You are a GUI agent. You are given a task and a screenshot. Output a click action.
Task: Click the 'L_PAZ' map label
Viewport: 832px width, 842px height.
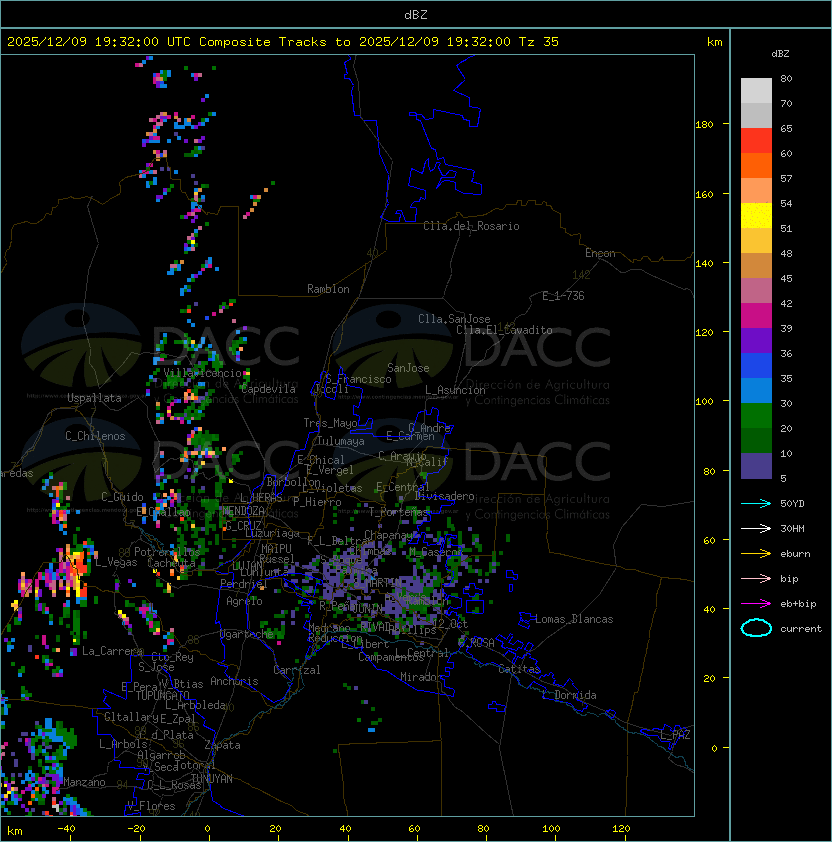coord(675,735)
